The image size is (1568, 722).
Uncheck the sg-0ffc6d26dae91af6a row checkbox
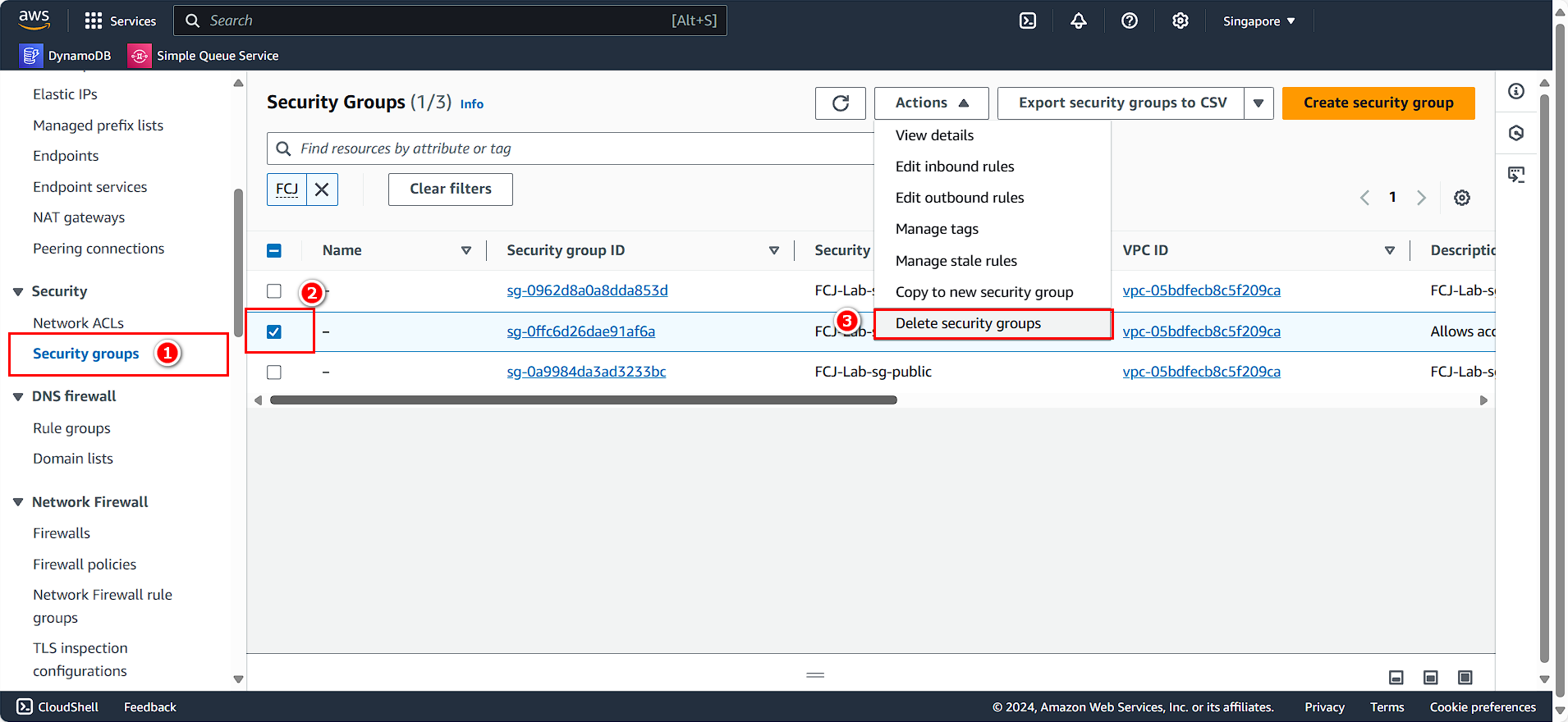point(274,332)
